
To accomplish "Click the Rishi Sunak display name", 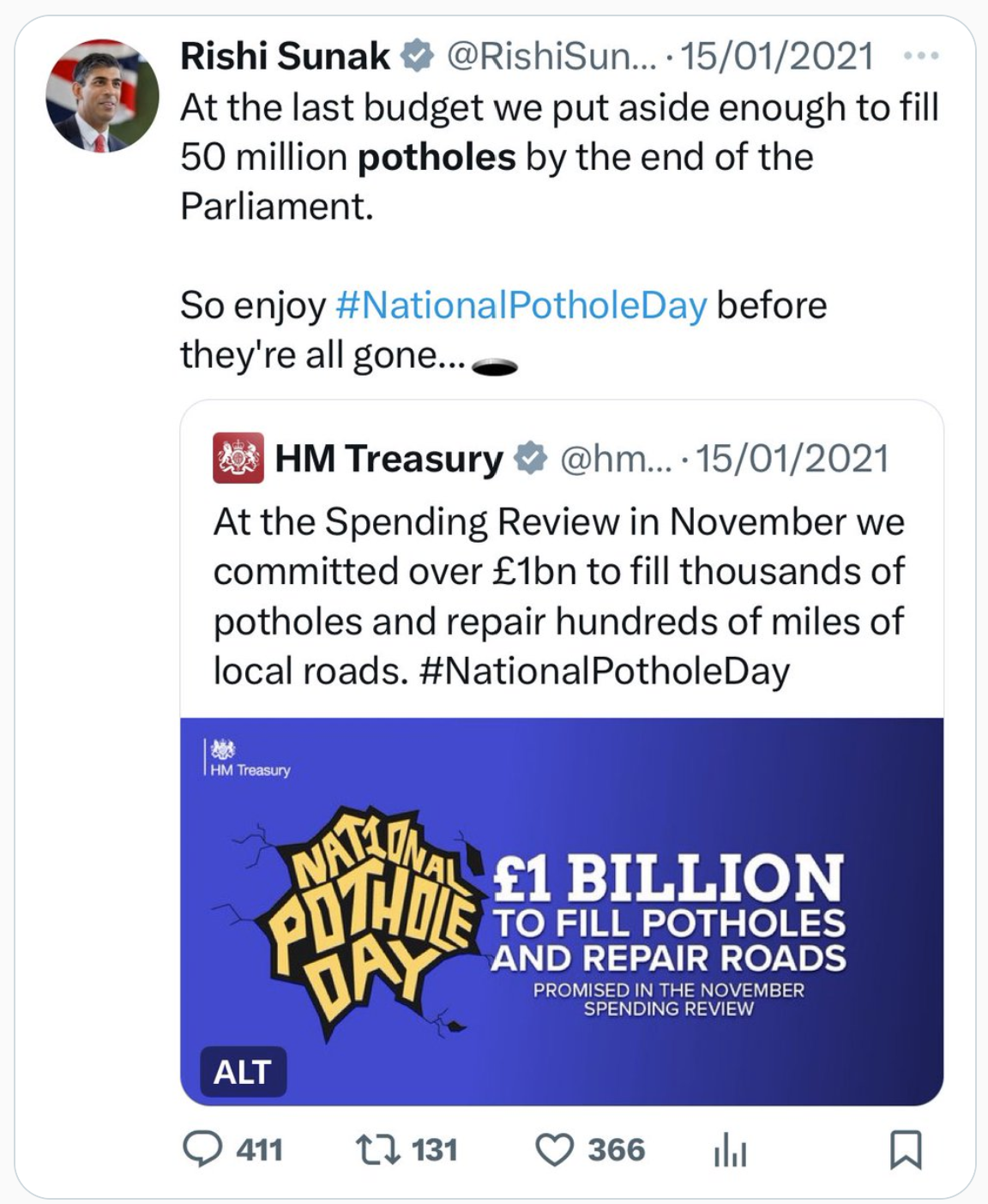I will 285,57.
